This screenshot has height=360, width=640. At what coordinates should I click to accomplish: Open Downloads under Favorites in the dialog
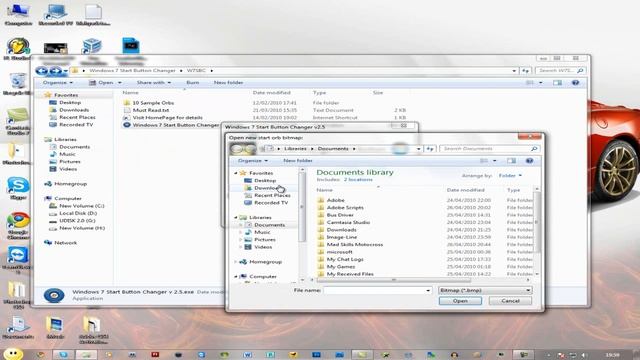[x=266, y=188]
